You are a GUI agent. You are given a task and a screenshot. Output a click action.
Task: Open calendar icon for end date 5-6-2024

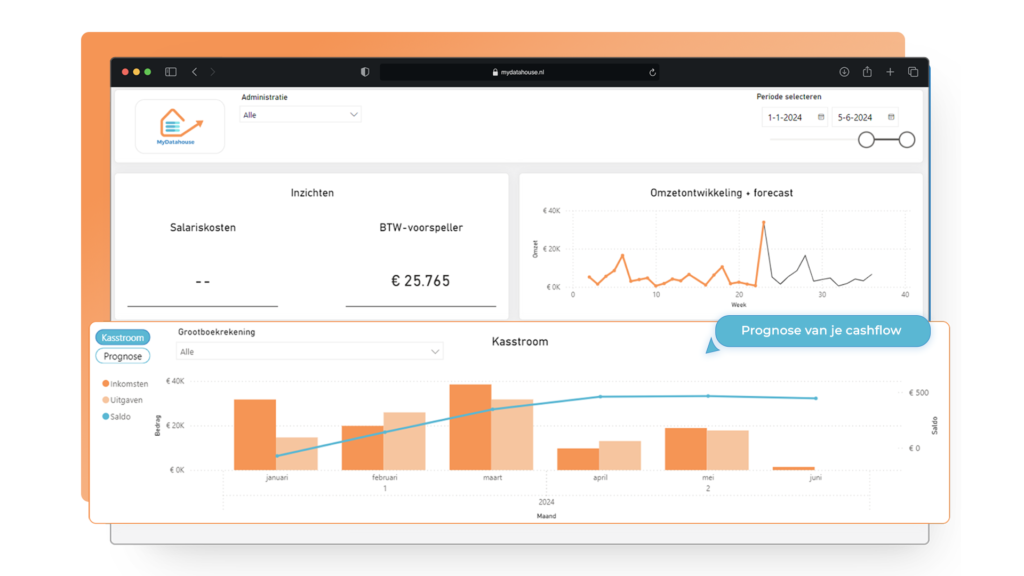pos(891,117)
